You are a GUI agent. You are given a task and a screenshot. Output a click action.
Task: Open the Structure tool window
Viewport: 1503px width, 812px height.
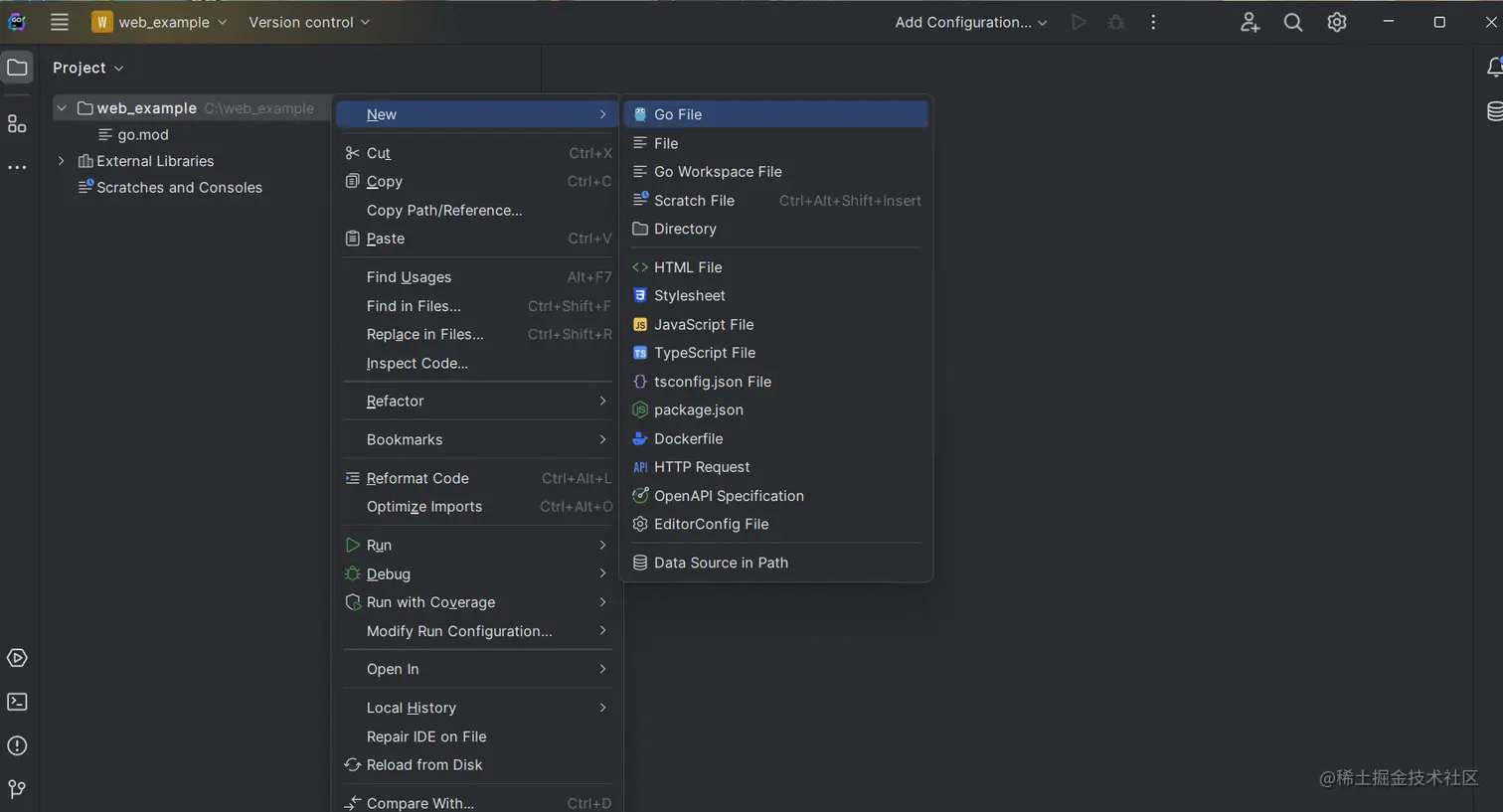point(17,124)
